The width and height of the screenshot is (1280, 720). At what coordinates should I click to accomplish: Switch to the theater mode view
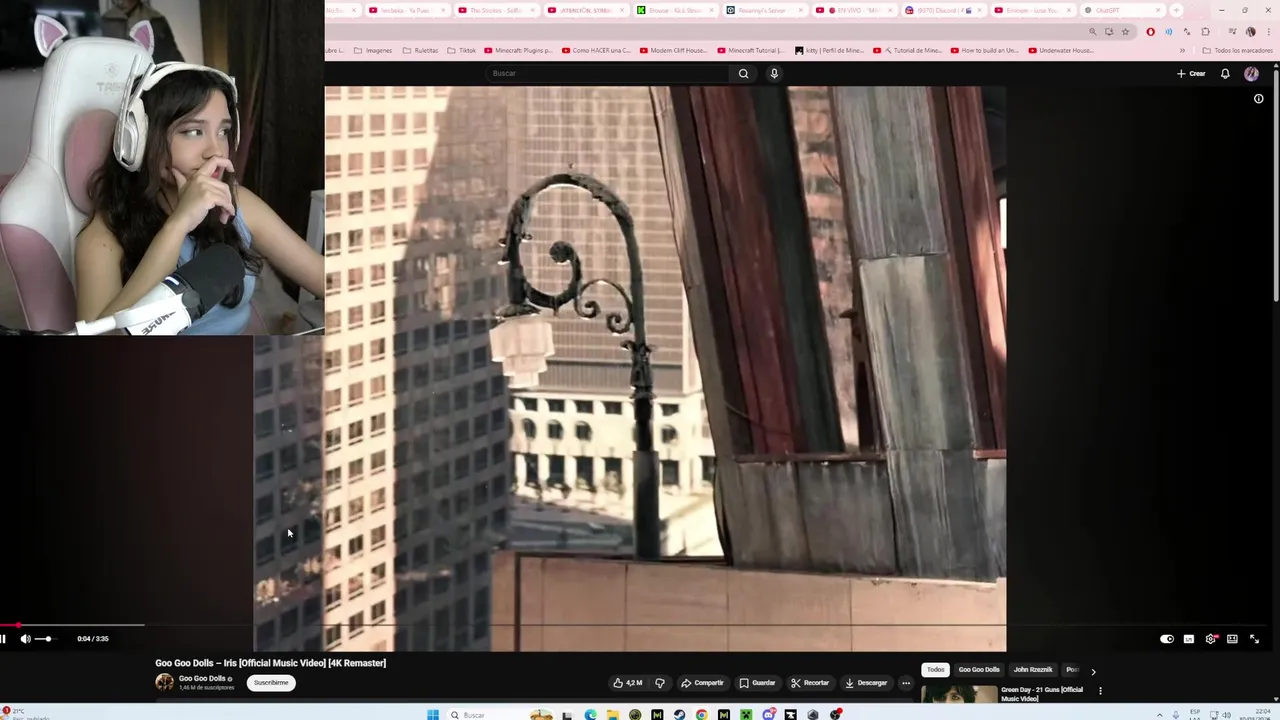coord(1232,639)
